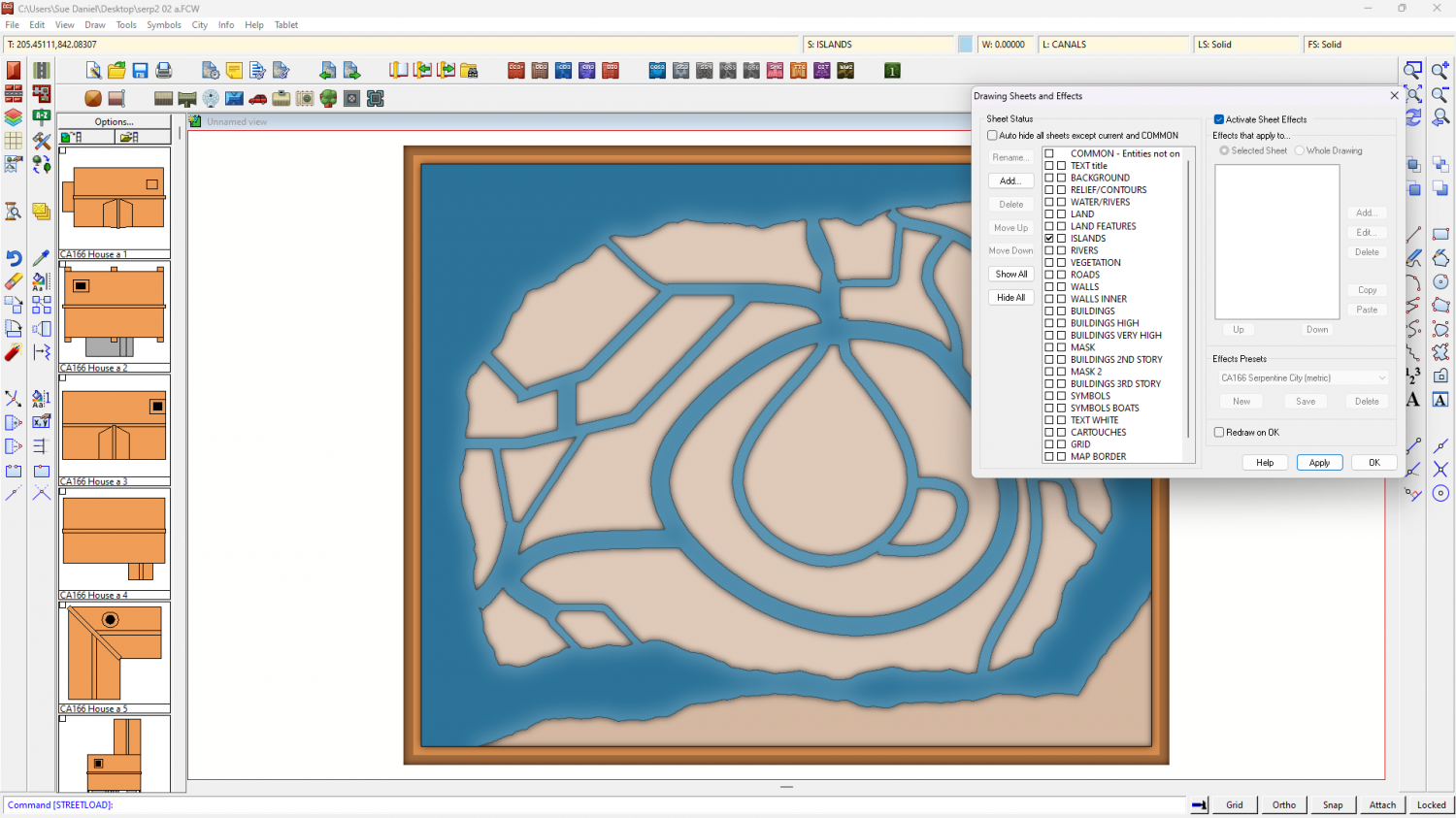Select the Selected Sheet radio button
Viewport: 1456px width, 818px height.
[1224, 150]
